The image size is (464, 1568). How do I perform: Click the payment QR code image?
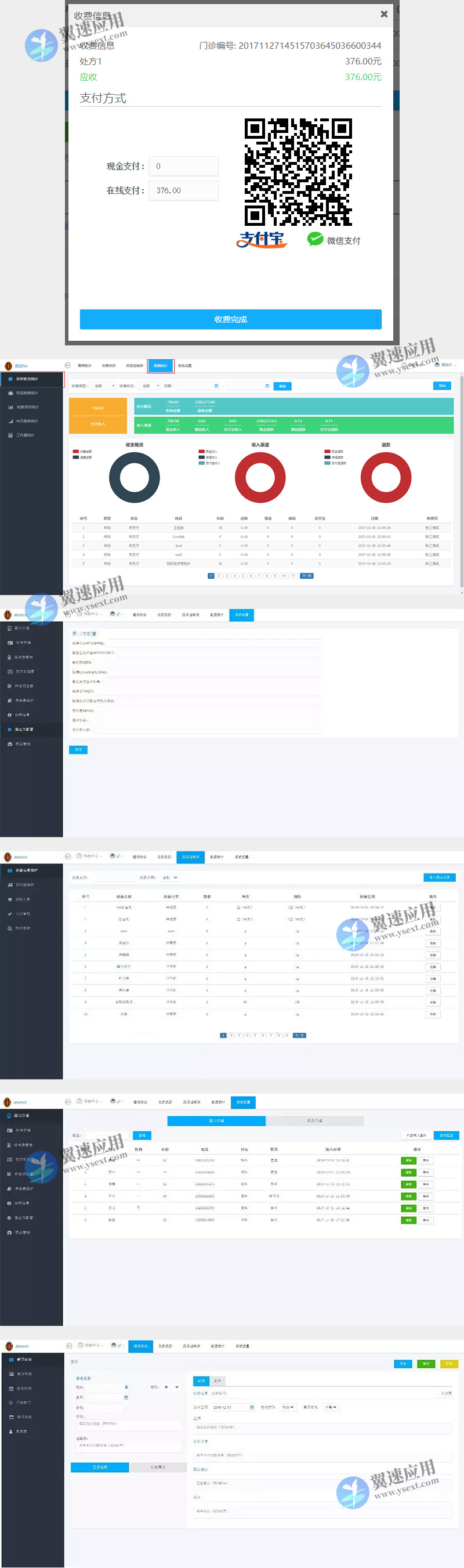click(298, 172)
